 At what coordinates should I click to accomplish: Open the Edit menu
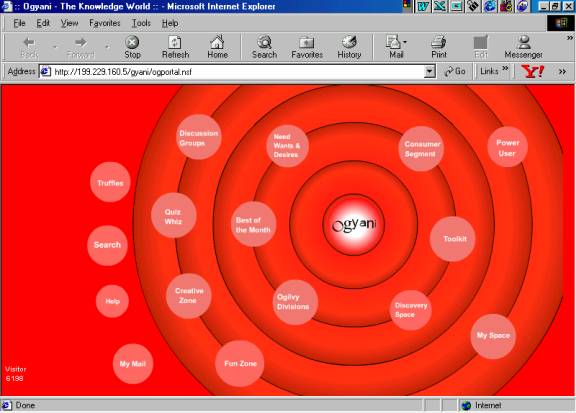coord(43,23)
